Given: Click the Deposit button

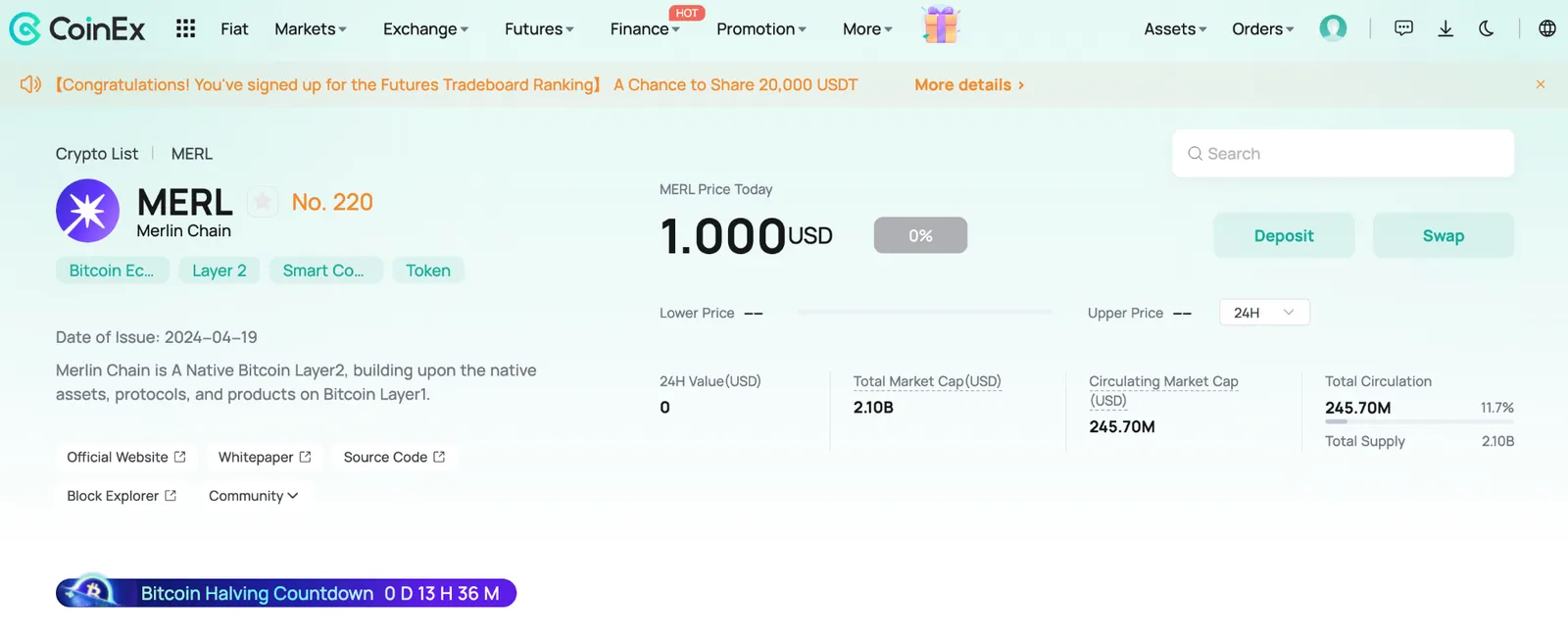Looking at the screenshot, I should [x=1284, y=235].
